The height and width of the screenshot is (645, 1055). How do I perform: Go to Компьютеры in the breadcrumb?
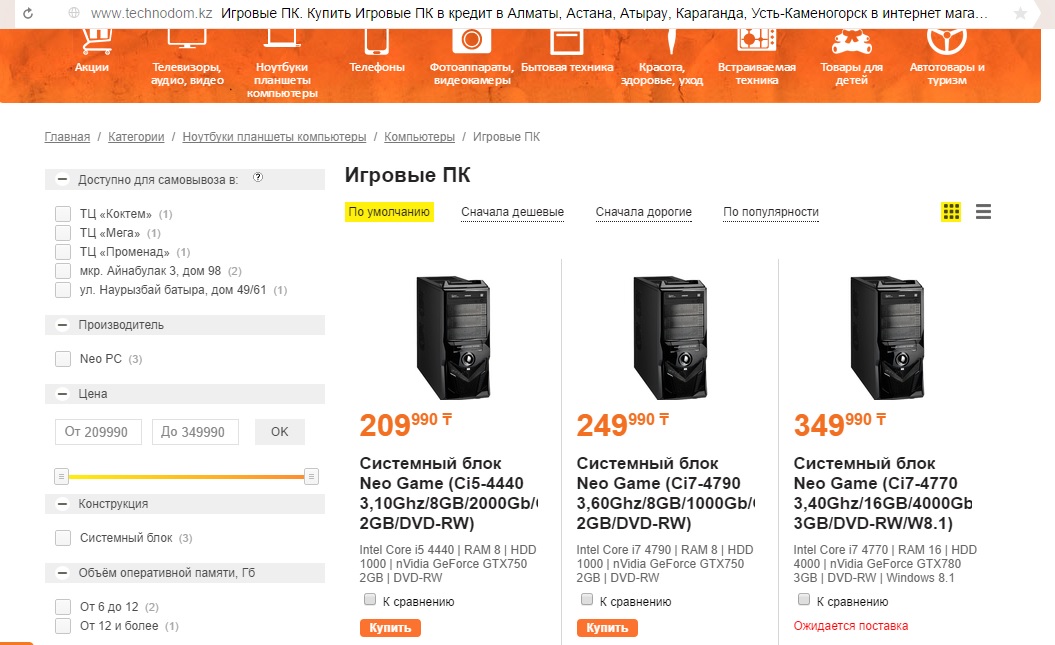point(419,137)
